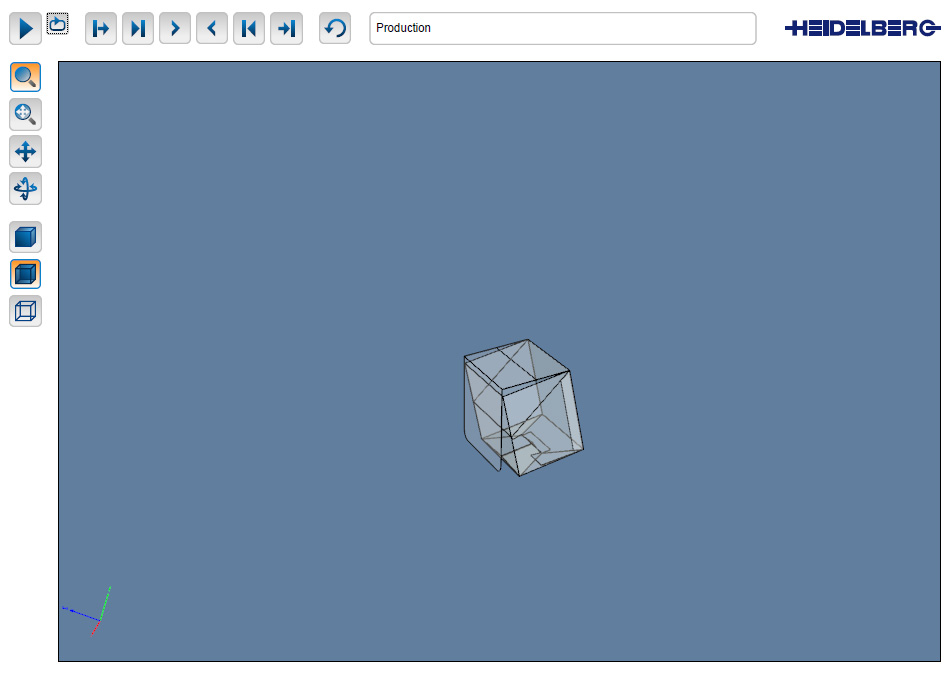The width and height of the screenshot is (950, 676).
Task: Switch to shaded-with-edges cube view
Action: click(25, 274)
